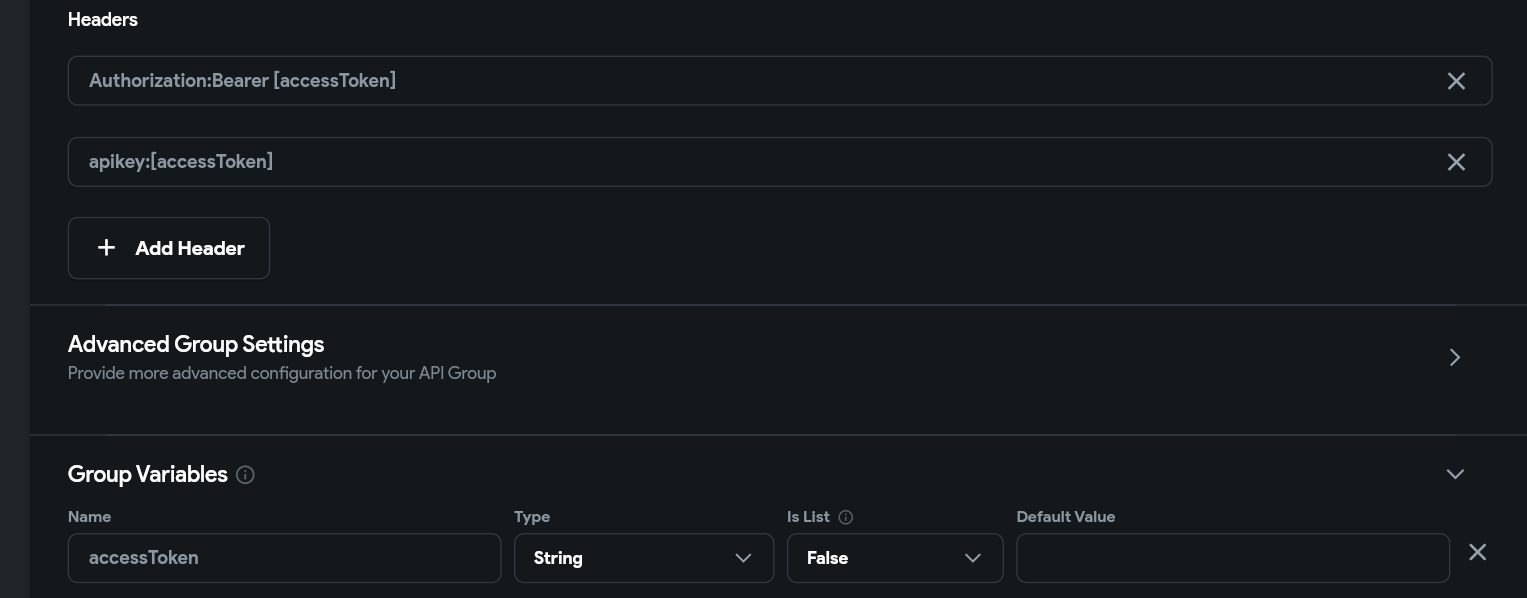Image resolution: width=1527 pixels, height=598 pixels.
Task: Click the Provide more advanced configuration text
Action: [282, 373]
